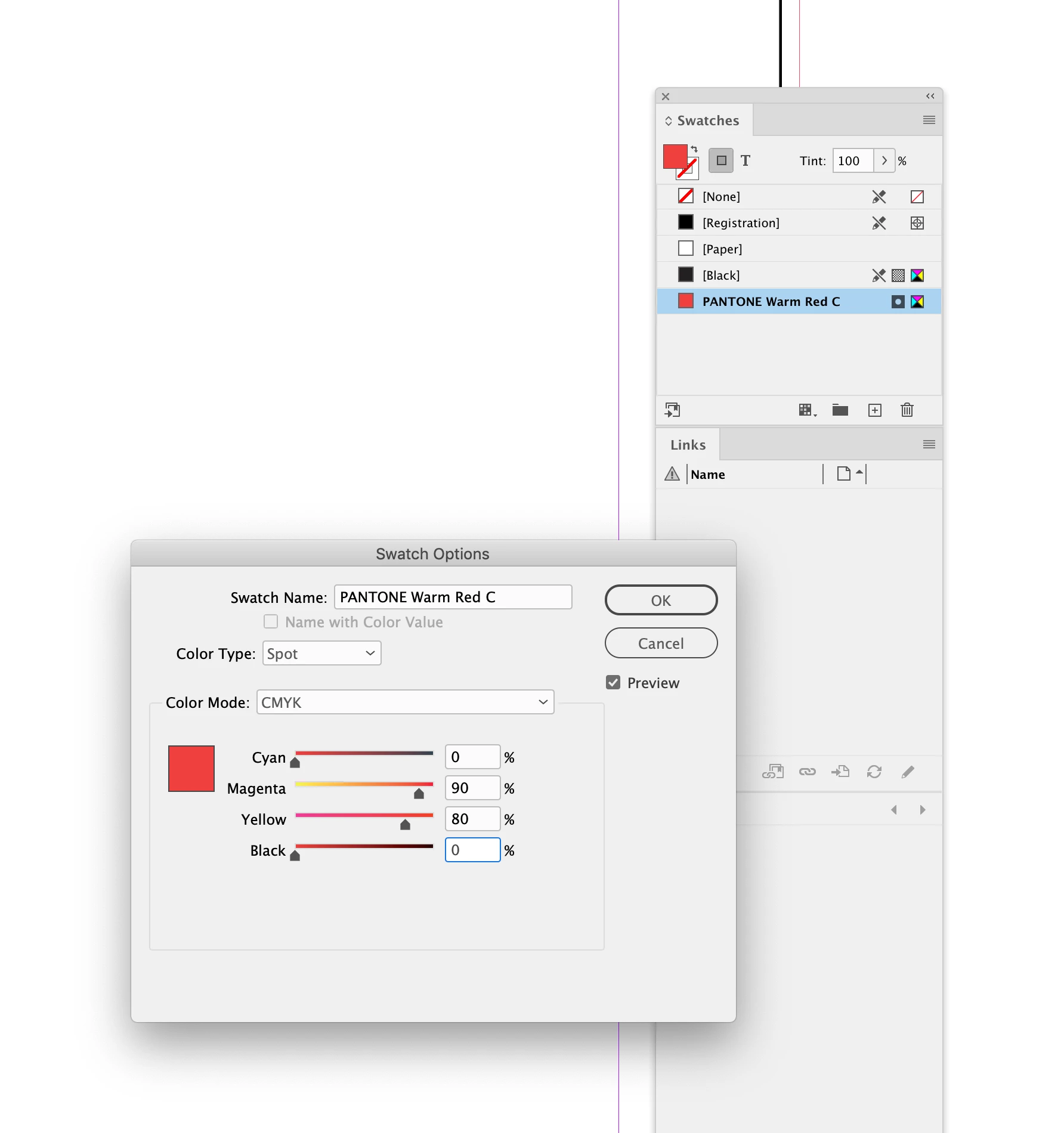The image size is (1064, 1133).
Task: Click spot color icon on PANTONE row
Action: point(898,301)
